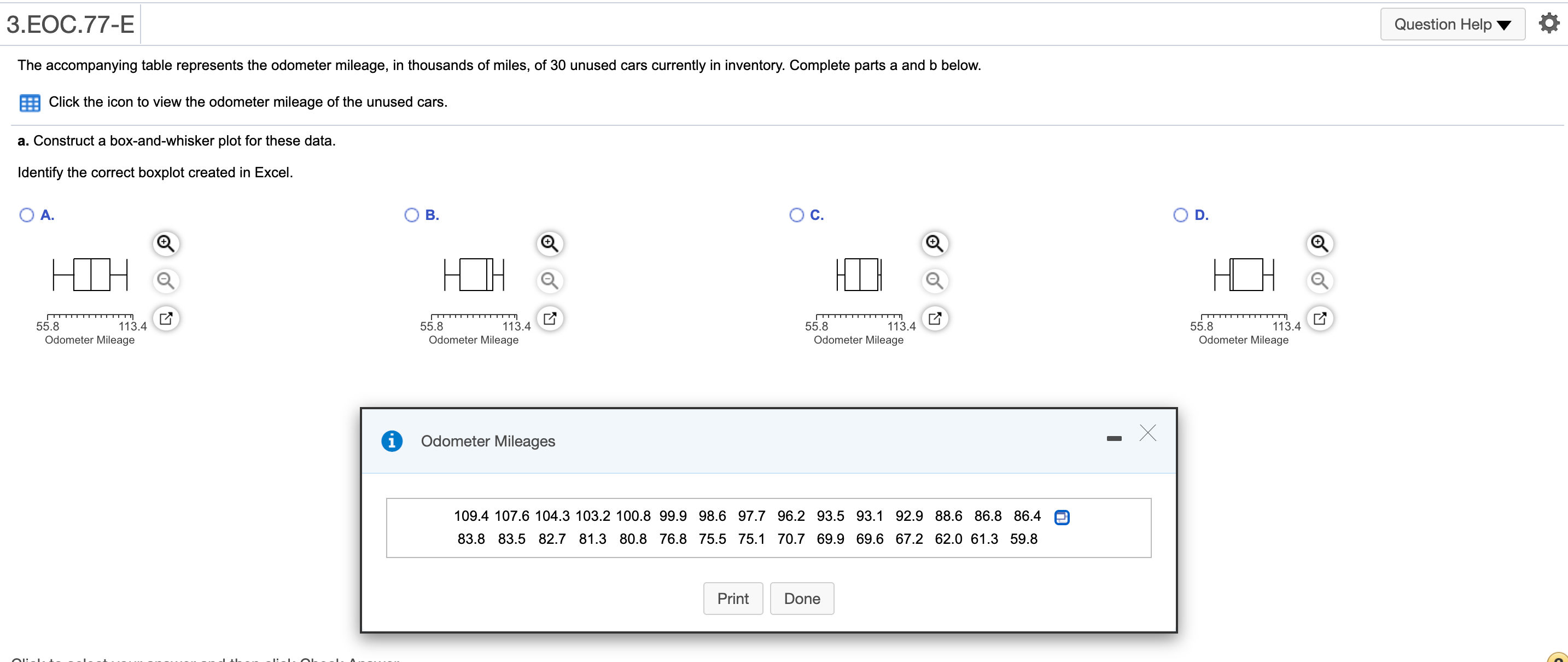Choose answer option C
1568x662 pixels.
click(x=796, y=215)
